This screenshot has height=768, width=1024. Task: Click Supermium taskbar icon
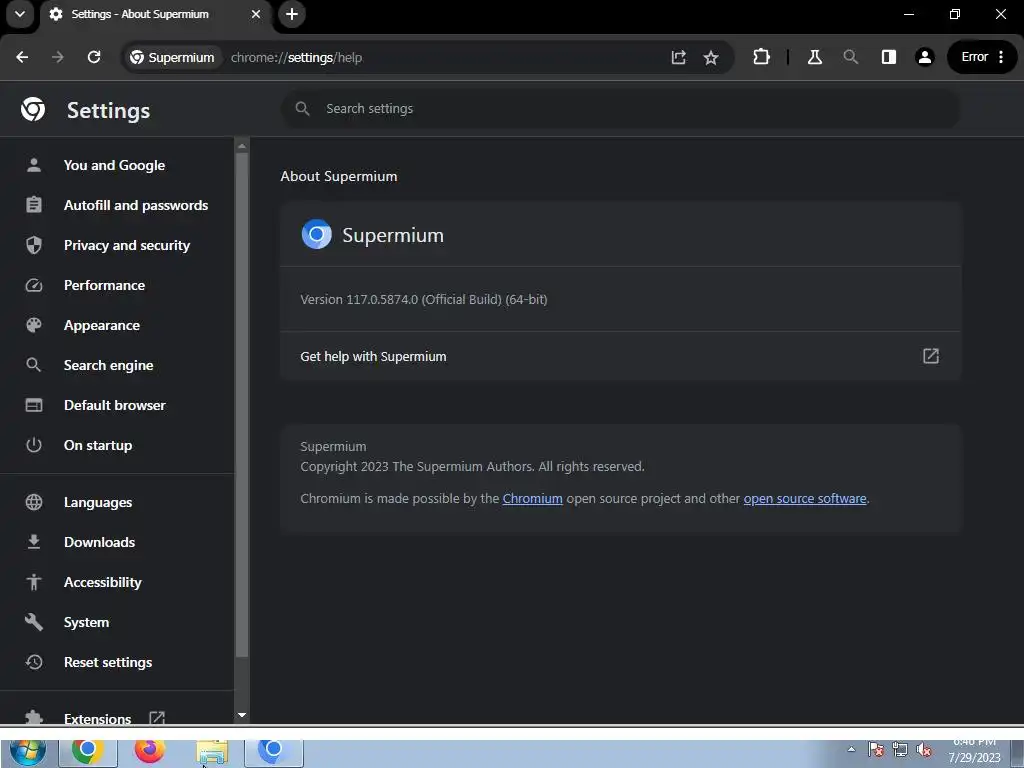pyautogui.click(x=274, y=752)
